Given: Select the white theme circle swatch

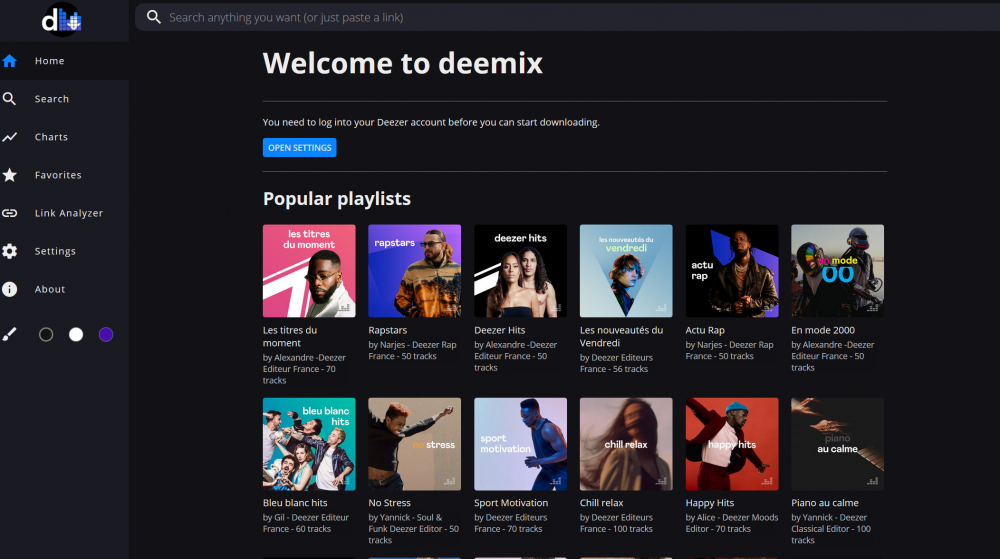Looking at the screenshot, I should pos(76,335).
